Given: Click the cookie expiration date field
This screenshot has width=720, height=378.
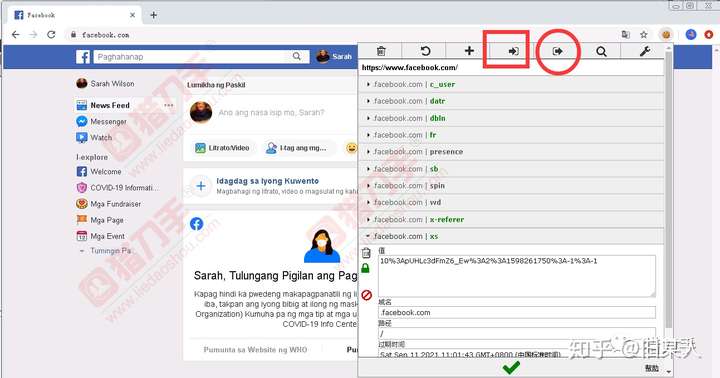Looking at the screenshot, I should click(517, 354).
